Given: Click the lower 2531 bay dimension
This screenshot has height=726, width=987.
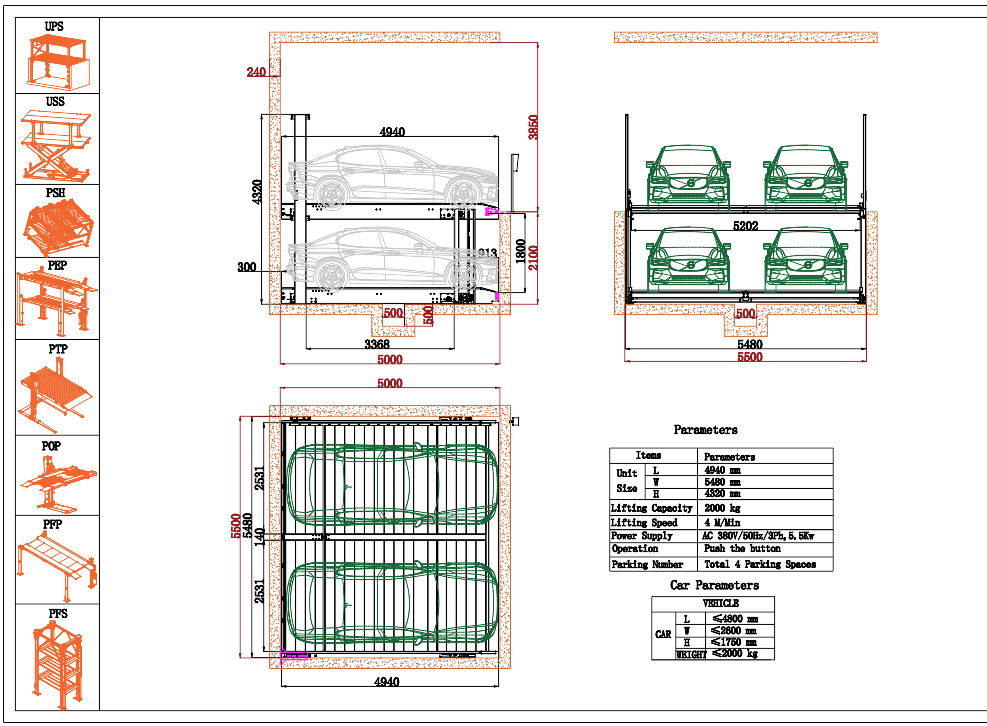Looking at the screenshot, I should coord(259,591).
